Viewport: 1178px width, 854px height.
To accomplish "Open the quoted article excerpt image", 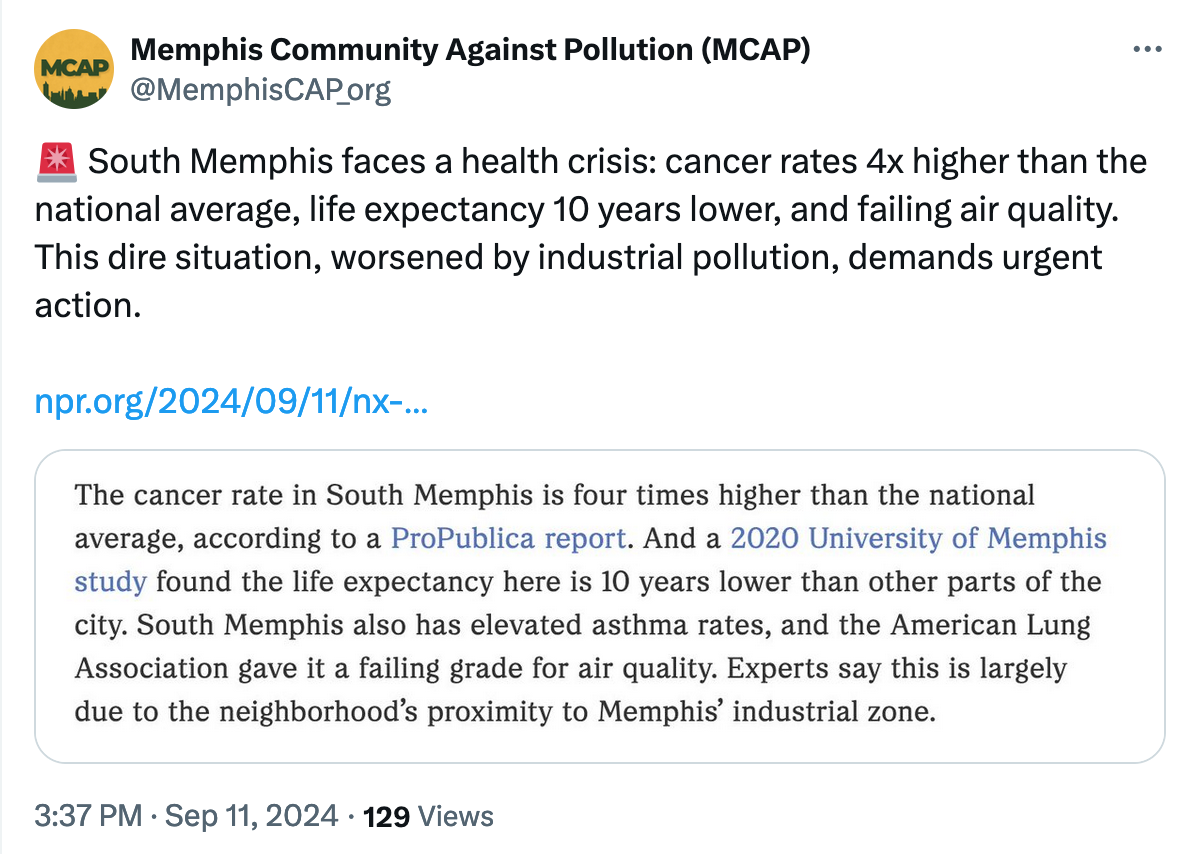I will click(x=600, y=606).
